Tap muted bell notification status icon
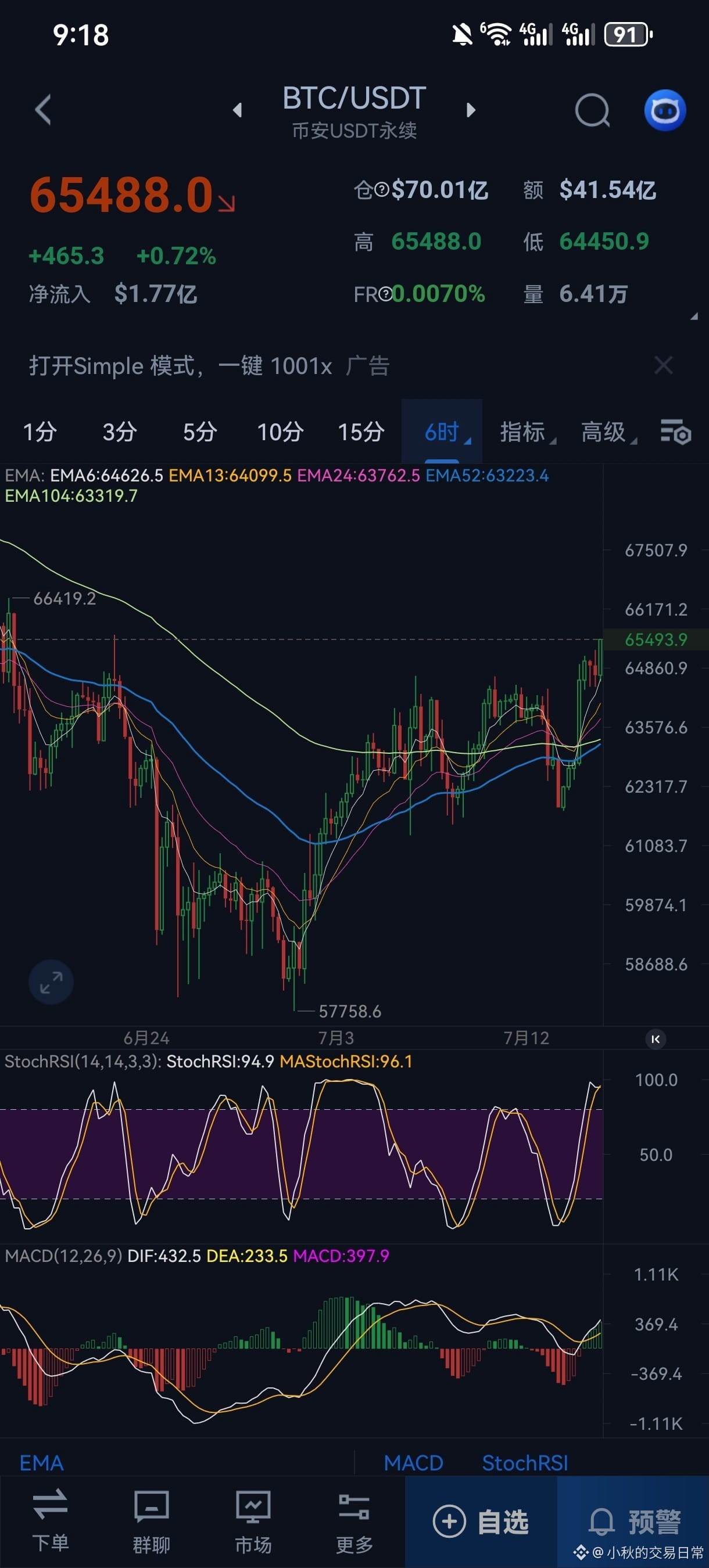 pyautogui.click(x=463, y=35)
